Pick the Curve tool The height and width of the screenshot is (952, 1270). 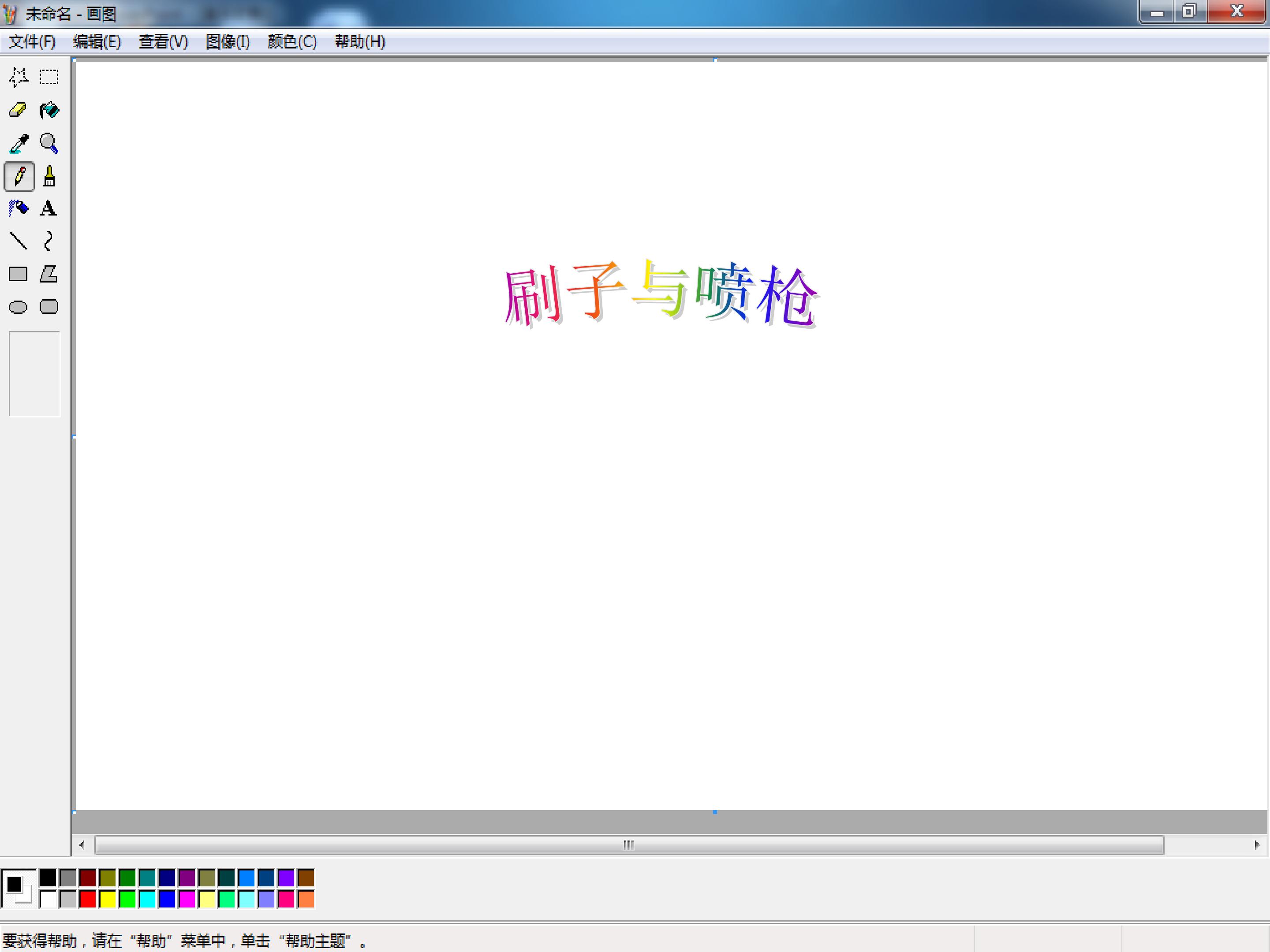click(x=49, y=241)
